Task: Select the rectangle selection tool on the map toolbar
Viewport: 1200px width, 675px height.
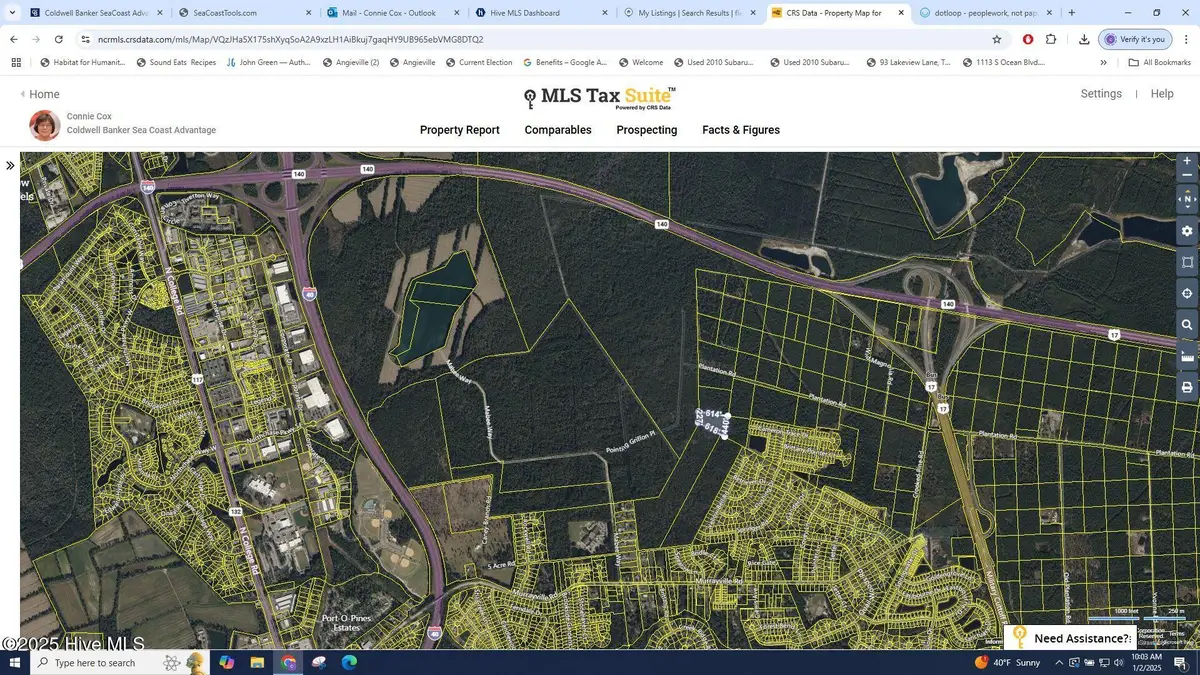Action: (1188, 262)
